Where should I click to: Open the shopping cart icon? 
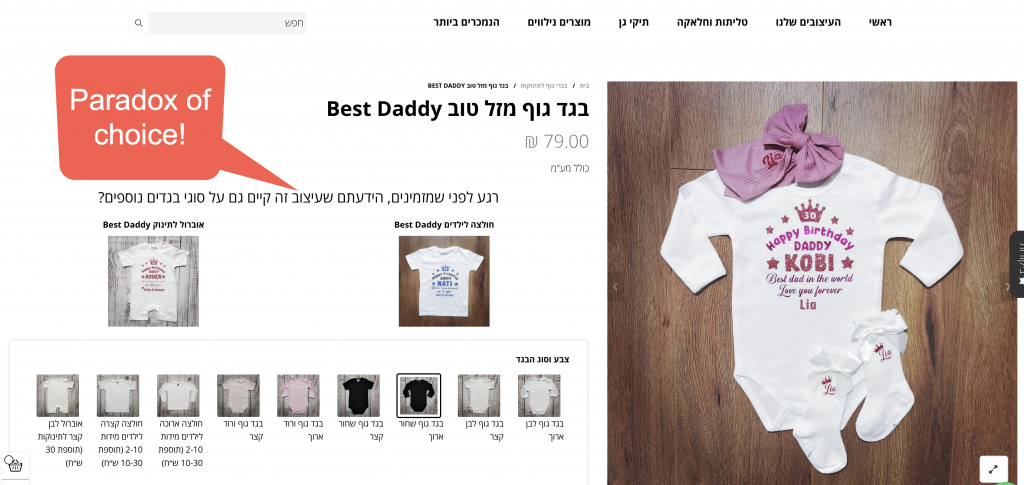(x=13, y=465)
